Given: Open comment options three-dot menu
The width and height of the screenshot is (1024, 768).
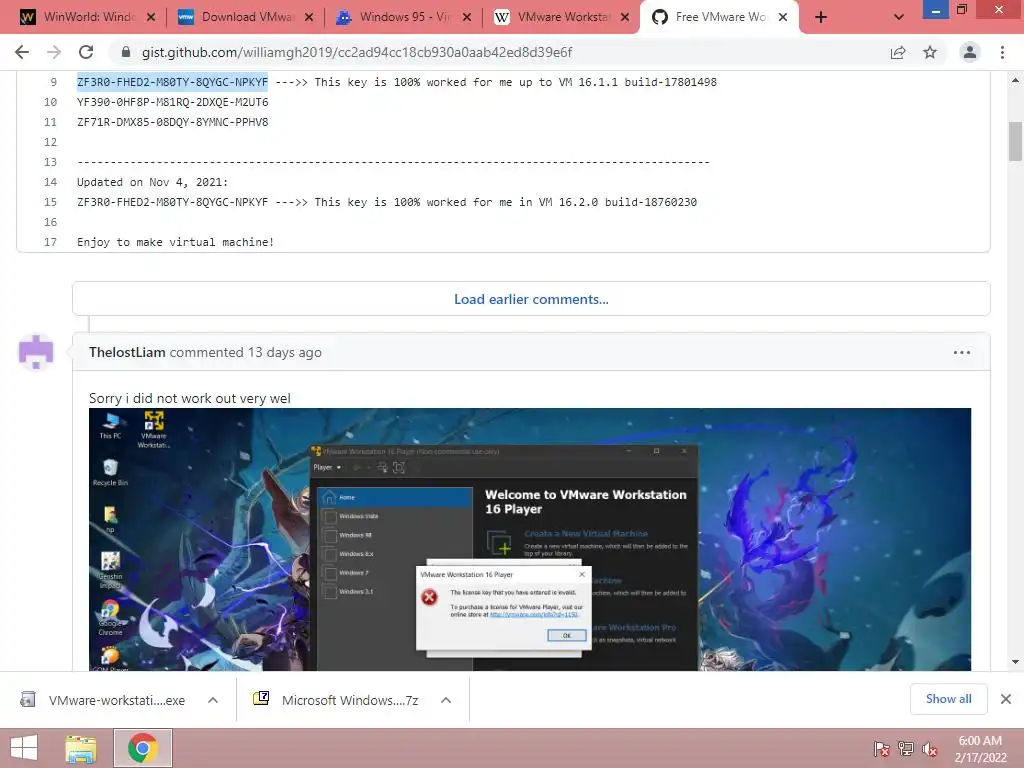Looking at the screenshot, I should click(x=961, y=353).
